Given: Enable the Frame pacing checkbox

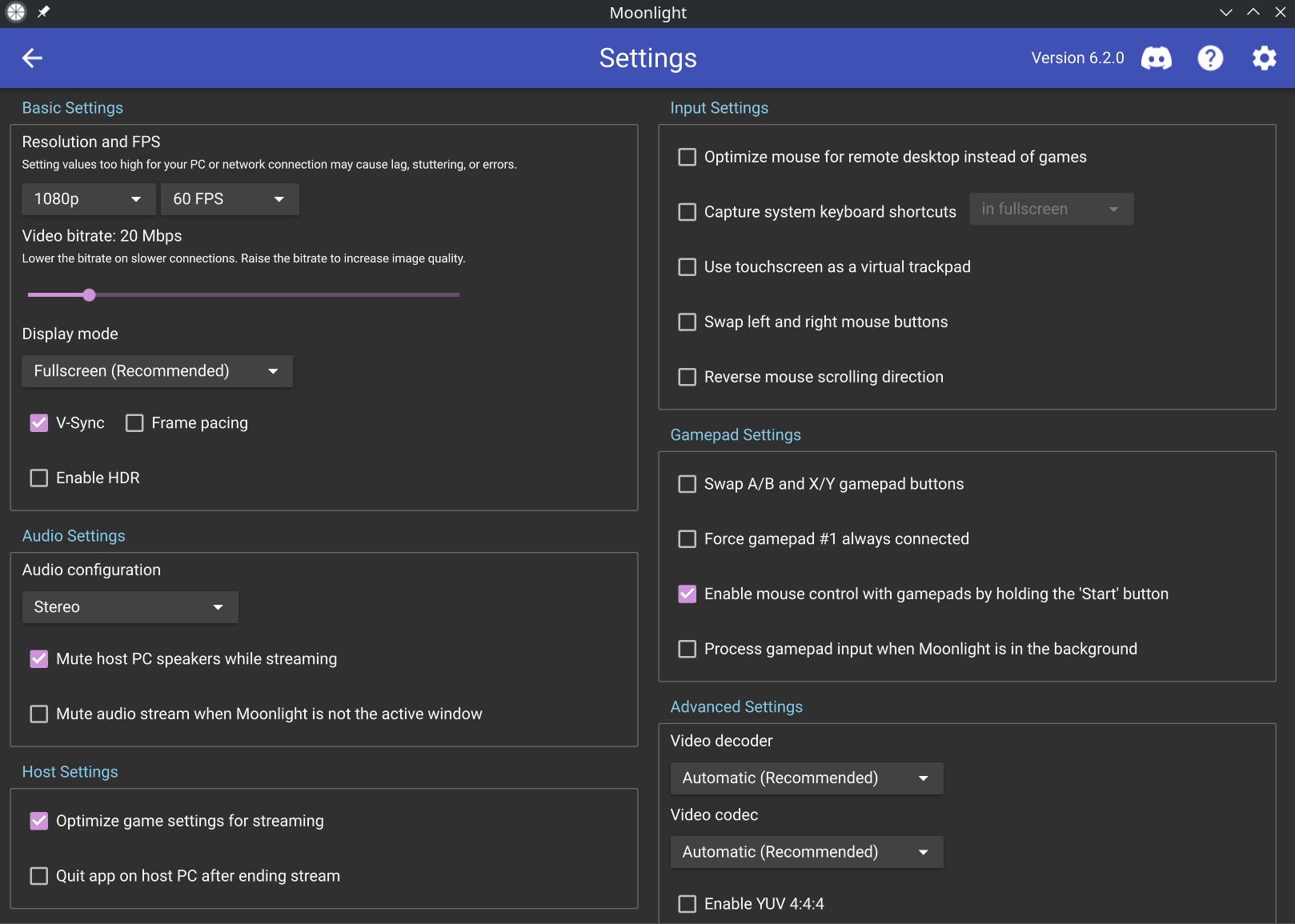Looking at the screenshot, I should [x=134, y=423].
